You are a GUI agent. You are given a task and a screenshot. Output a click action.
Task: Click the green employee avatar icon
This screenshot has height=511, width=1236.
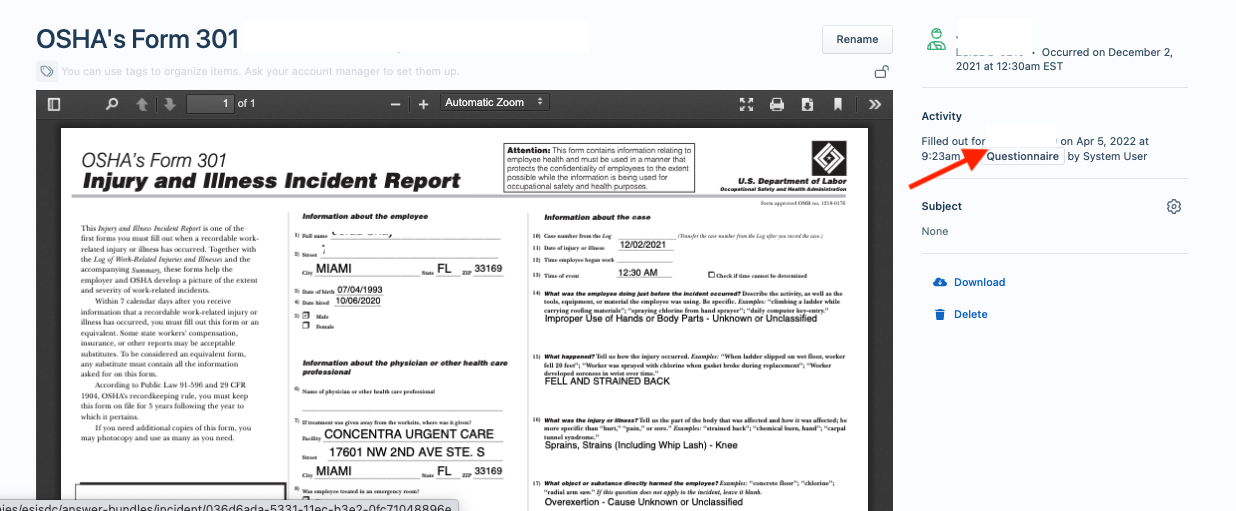point(936,39)
